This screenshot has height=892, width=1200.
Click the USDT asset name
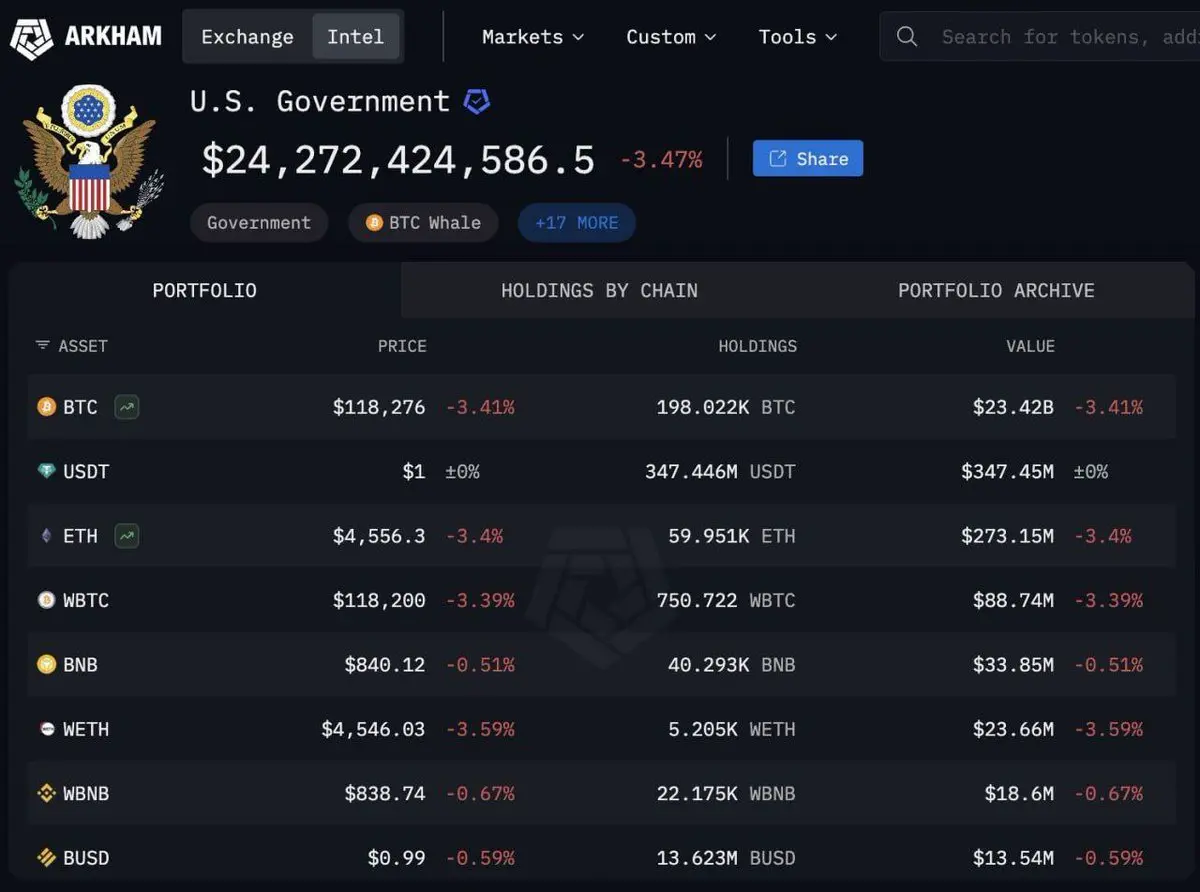86,471
